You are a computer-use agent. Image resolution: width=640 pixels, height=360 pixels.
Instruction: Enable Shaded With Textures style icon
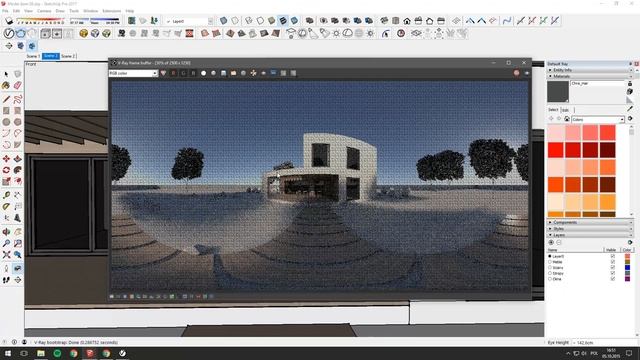[x=283, y=20]
